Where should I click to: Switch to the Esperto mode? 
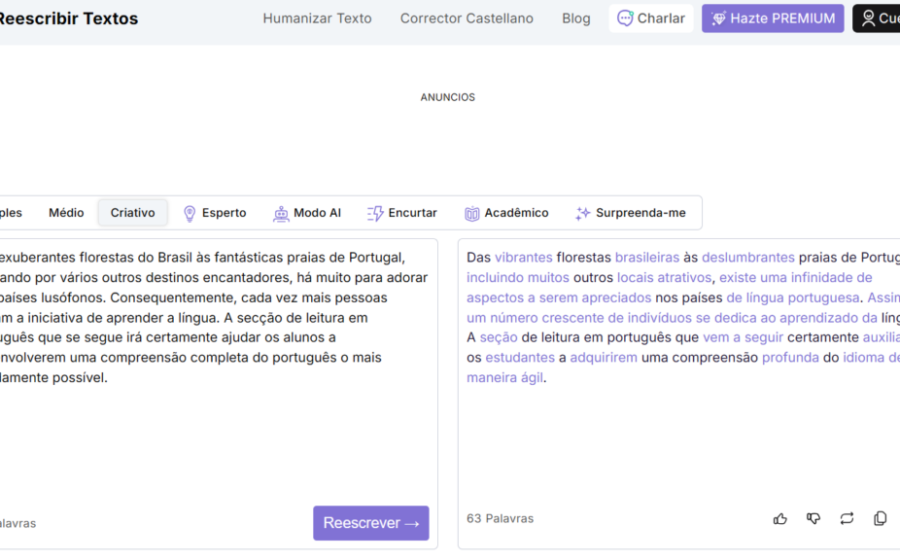[x=215, y=213]
